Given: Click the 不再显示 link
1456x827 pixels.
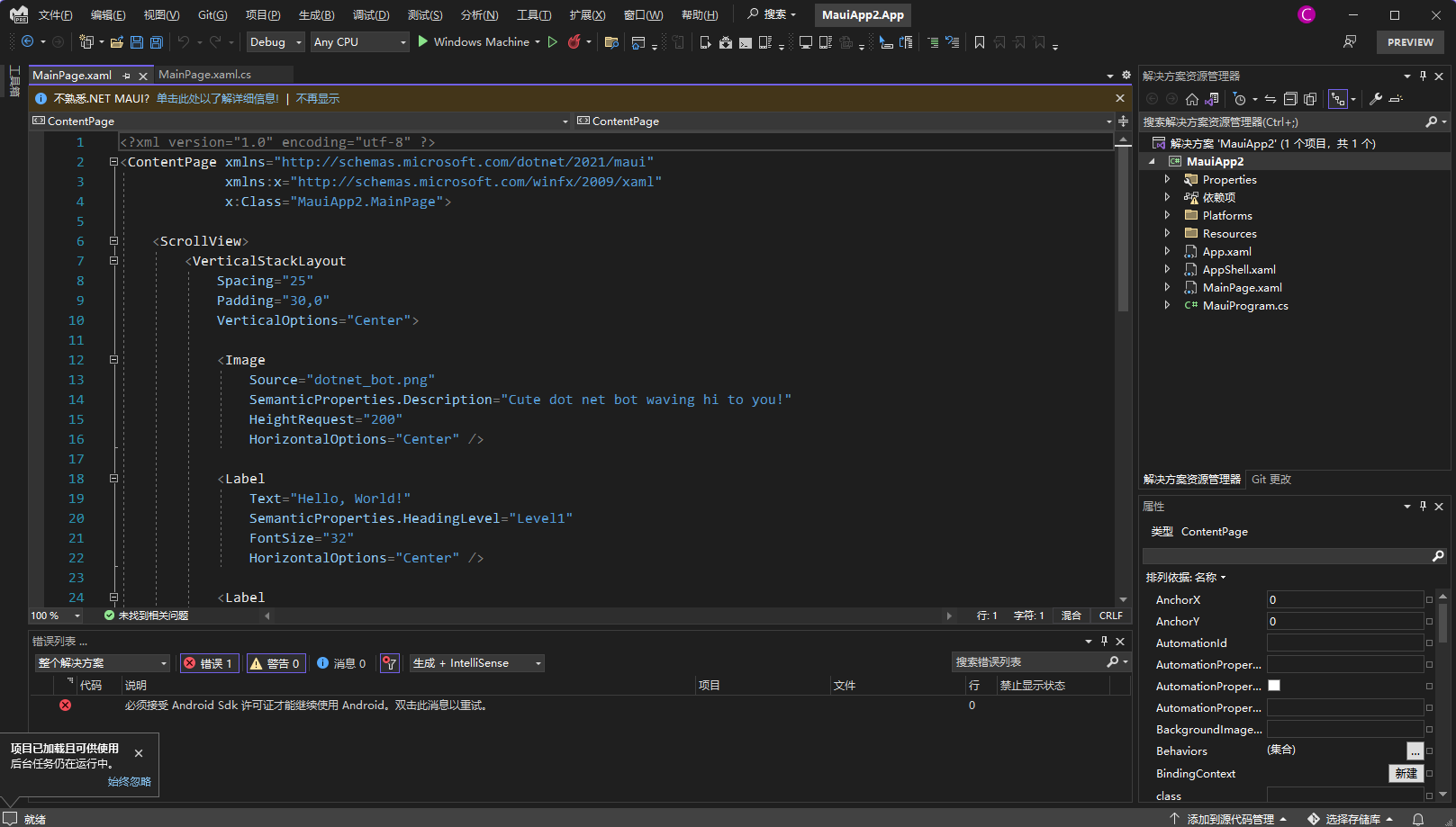Looking at the screenshot, I should click(318, 99).
